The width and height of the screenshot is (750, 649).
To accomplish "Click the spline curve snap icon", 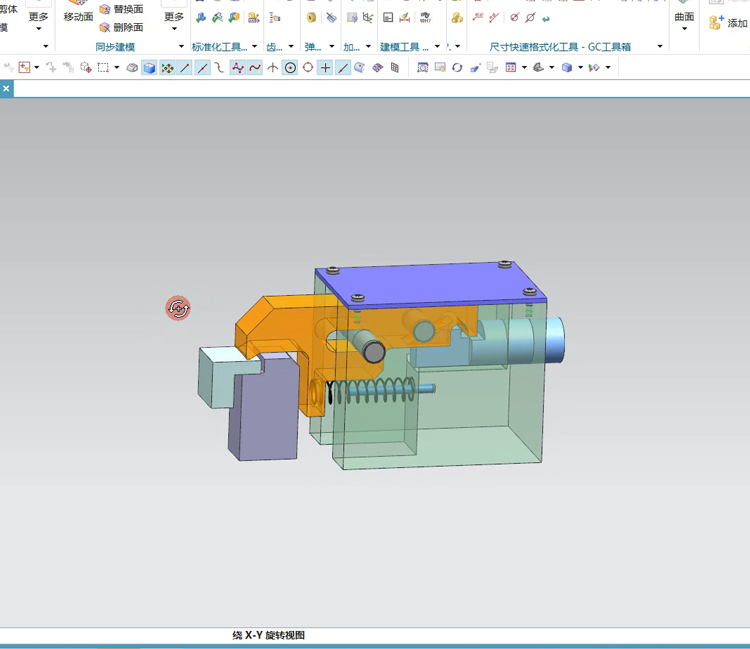I will click(255, 68).
